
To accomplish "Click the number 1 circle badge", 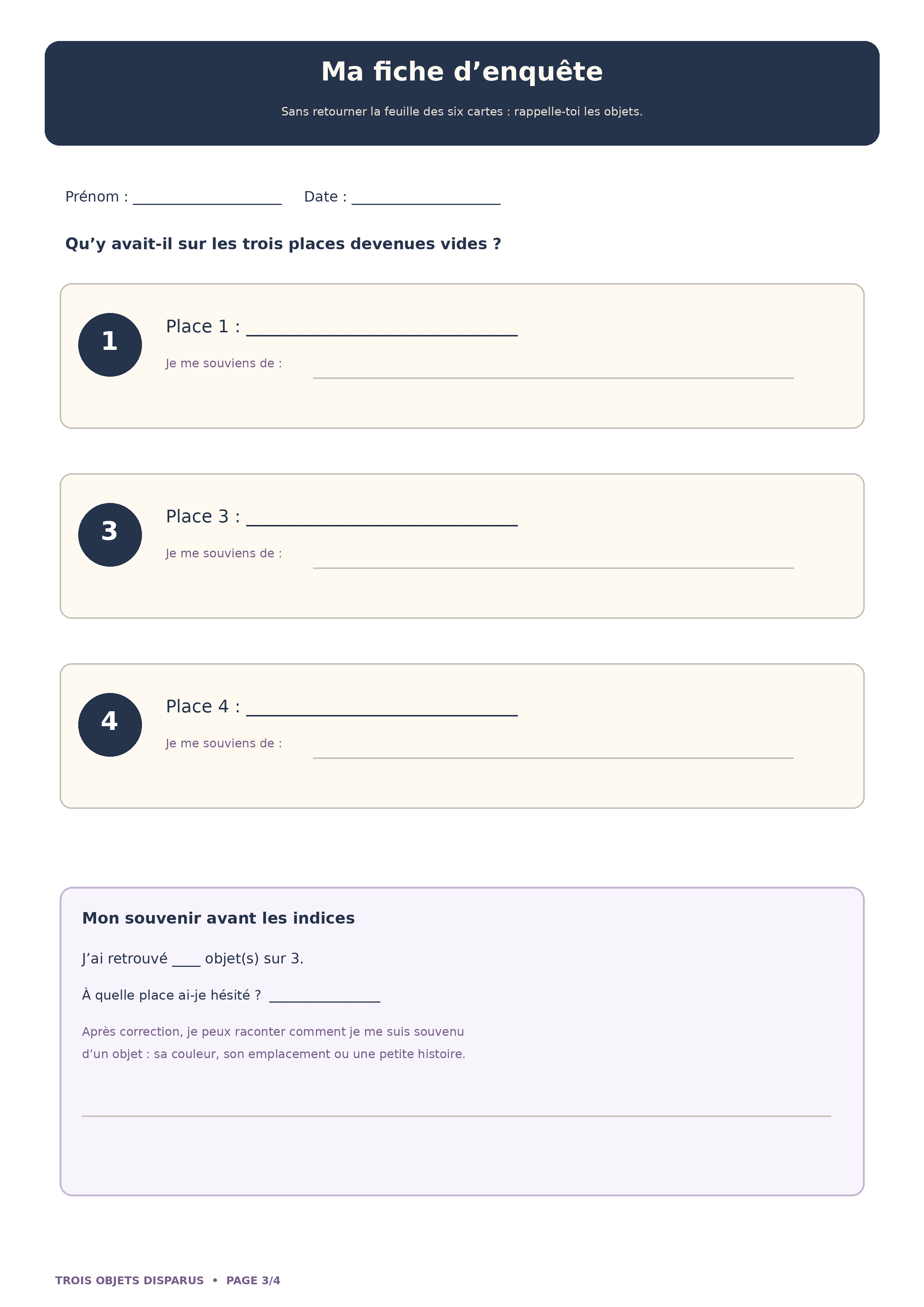I will [110, 344].
